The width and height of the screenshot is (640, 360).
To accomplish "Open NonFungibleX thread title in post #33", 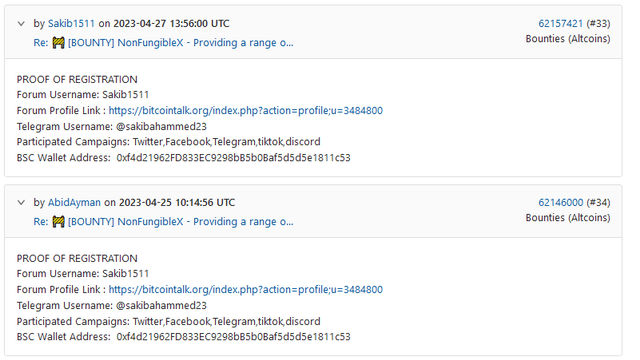I will (x=180, y=43).
